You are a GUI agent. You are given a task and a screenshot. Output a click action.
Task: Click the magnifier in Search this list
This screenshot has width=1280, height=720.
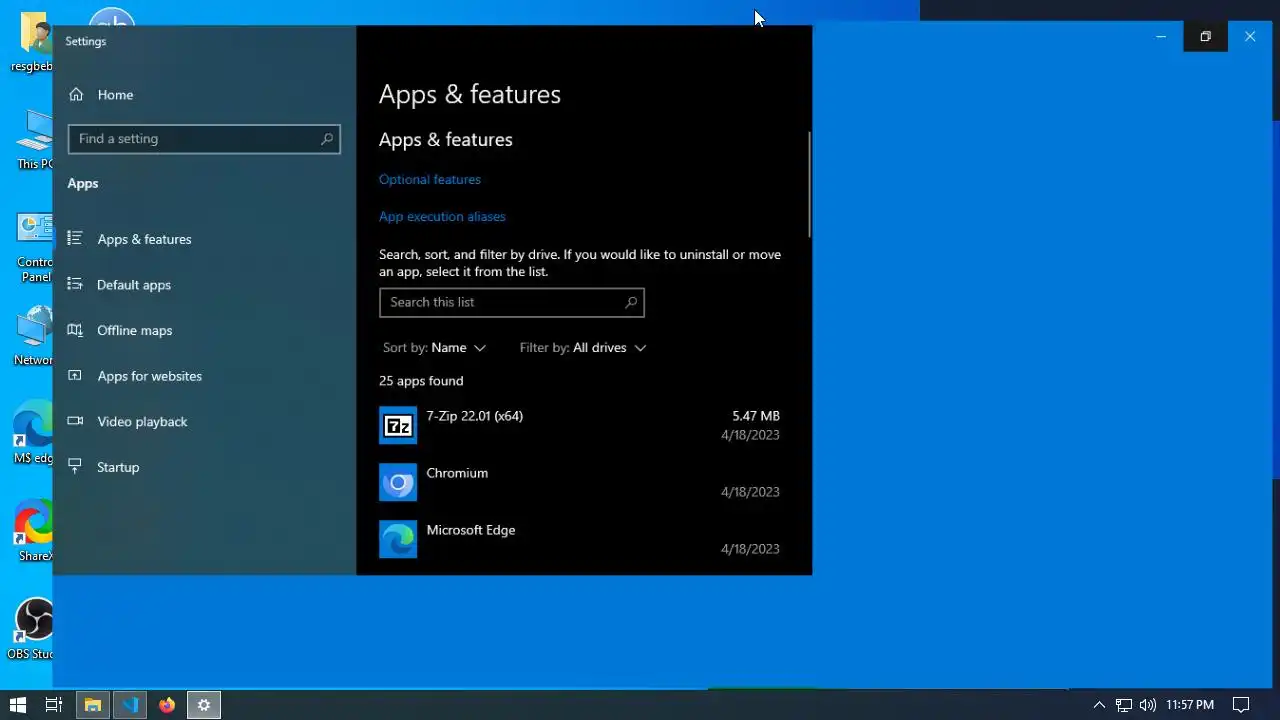click(x=631, y=302)
